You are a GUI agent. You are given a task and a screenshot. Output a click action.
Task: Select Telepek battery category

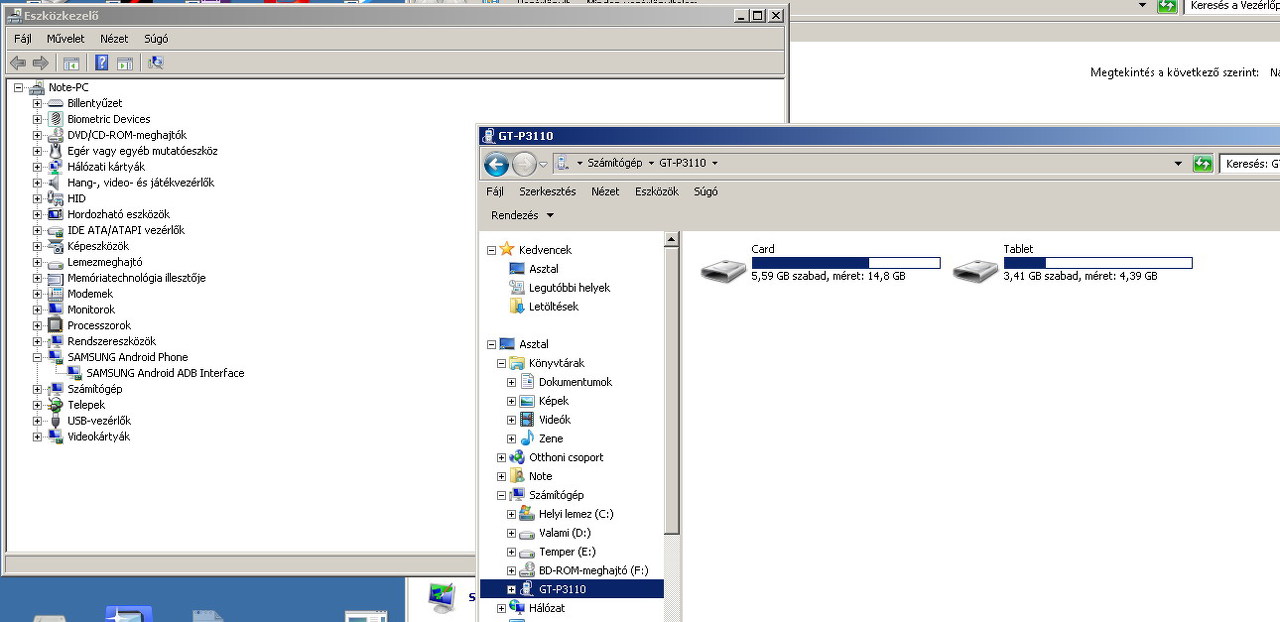(x=86, y=405)
